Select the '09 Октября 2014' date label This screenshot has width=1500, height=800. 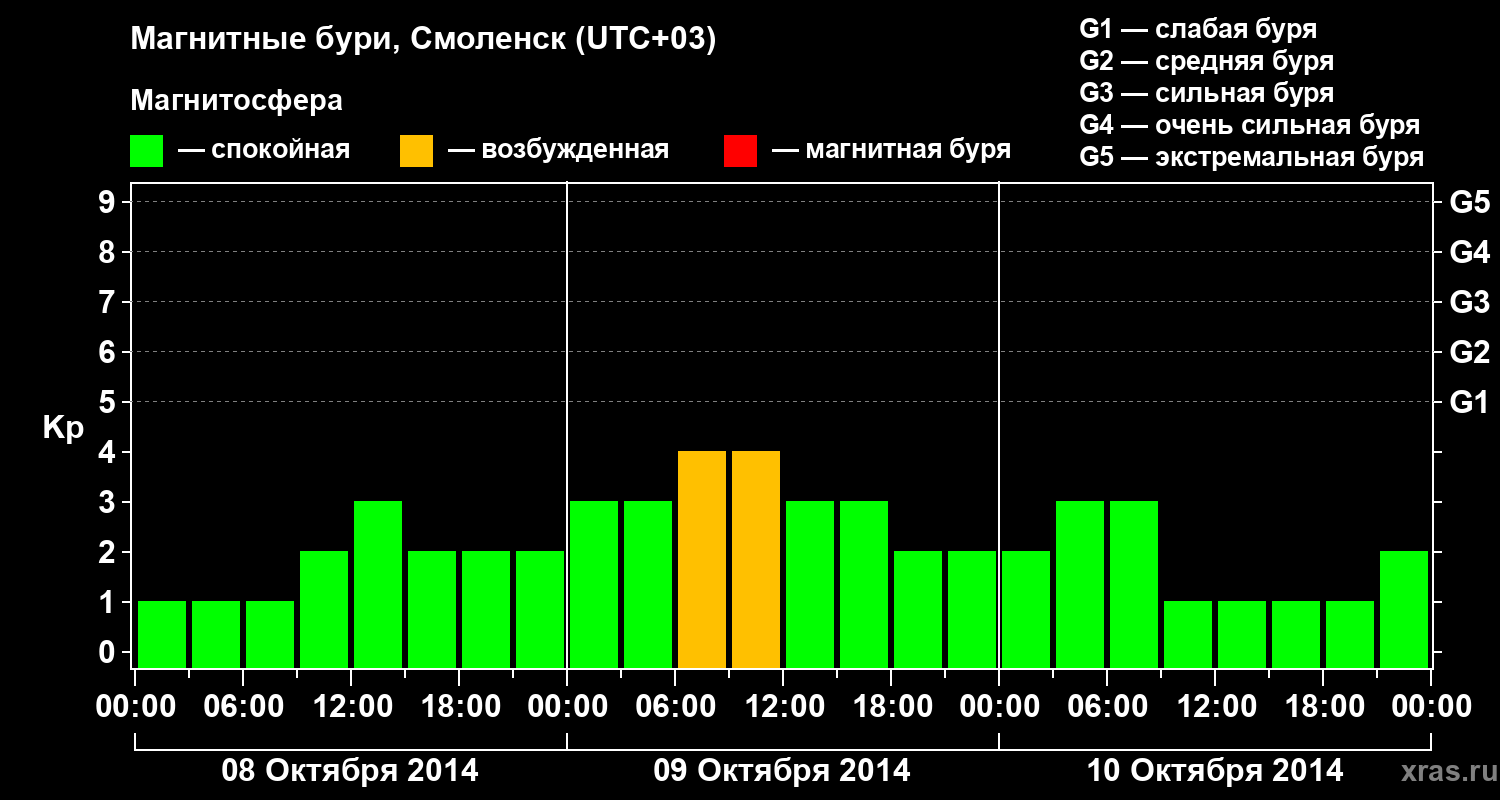[x=782, y=771]
